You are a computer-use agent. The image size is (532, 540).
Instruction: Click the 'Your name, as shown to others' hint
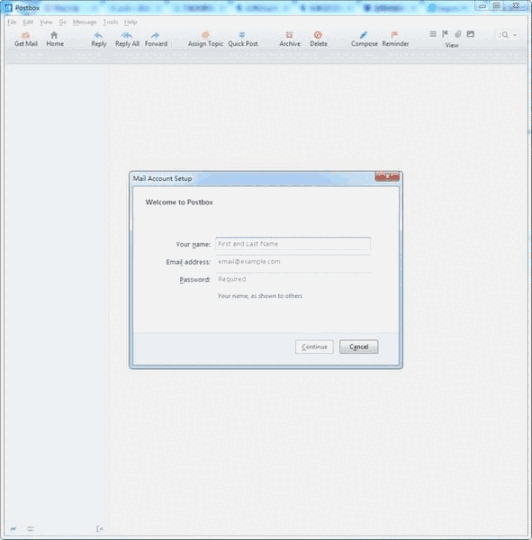pyautogui.click(x=260, y=296)
